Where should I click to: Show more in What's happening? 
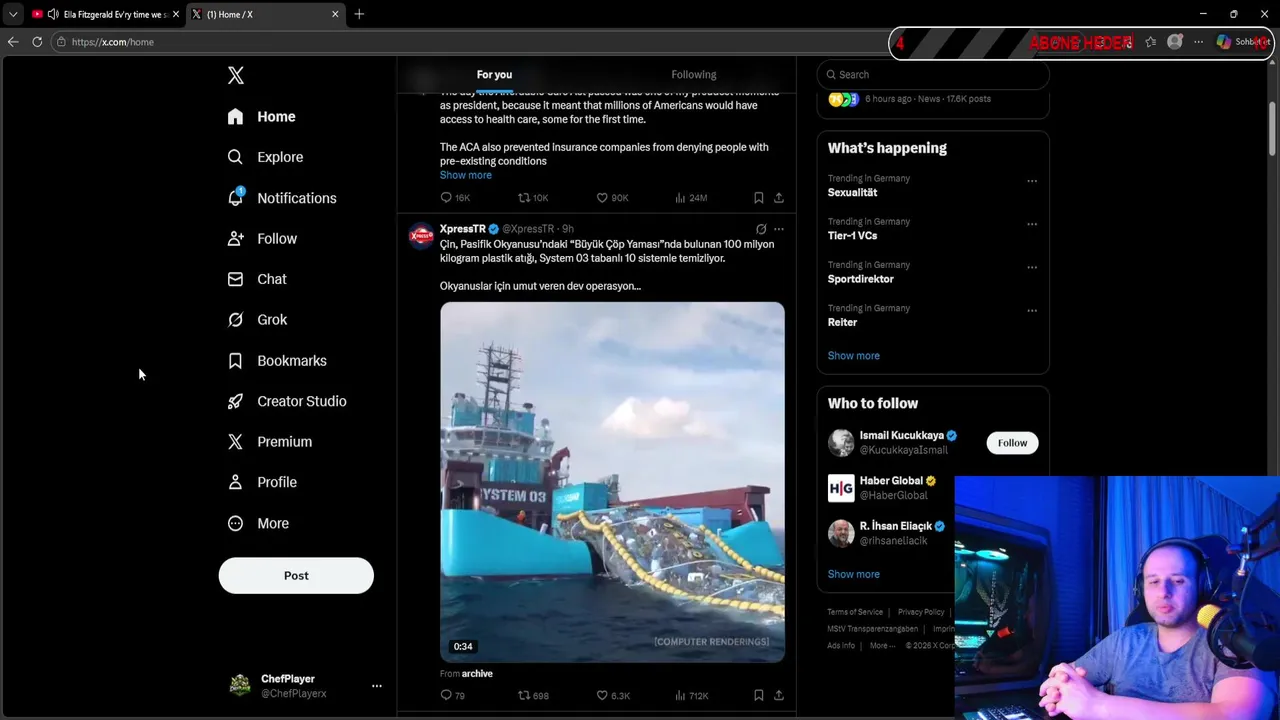click(854, 356)
